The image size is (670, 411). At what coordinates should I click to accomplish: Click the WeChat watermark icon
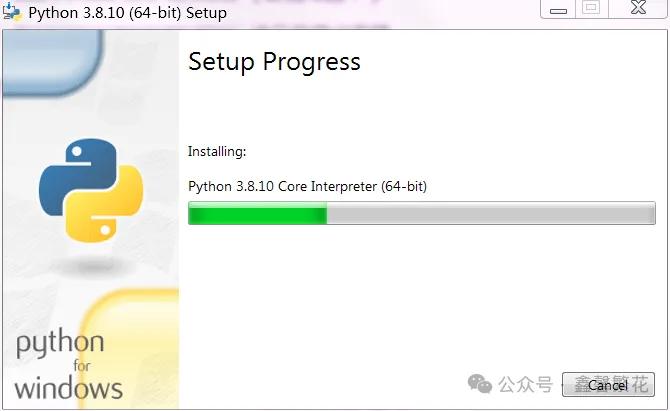[x=481, y=384]
